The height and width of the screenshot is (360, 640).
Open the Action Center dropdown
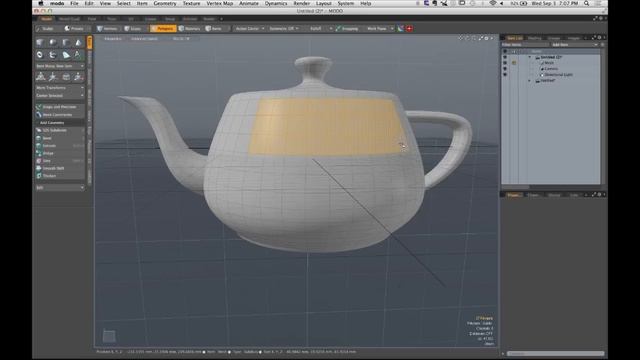point(249,29)
